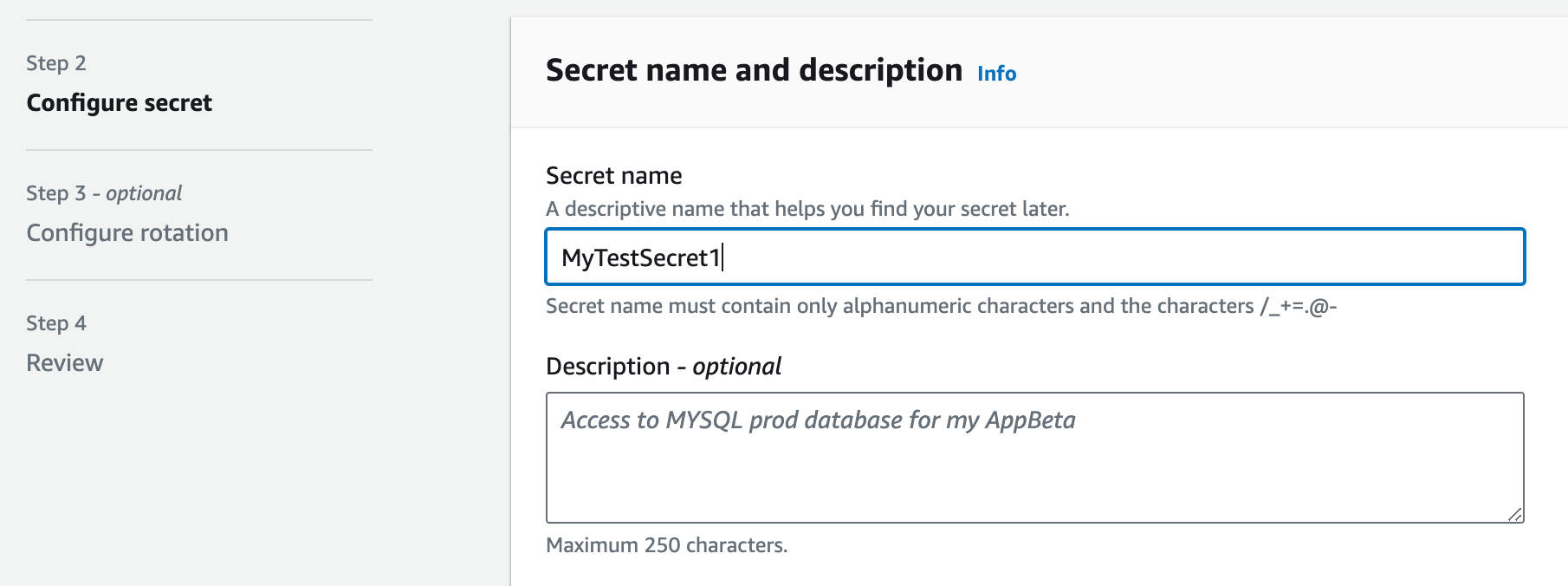Click the Access to MYSQL placeholder text

pos(818,420)
